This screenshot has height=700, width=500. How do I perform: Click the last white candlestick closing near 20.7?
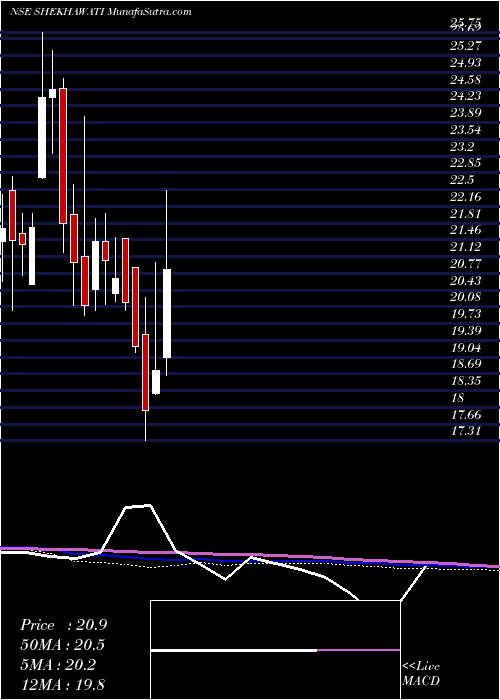pyautogui.click(x=167, y=313)
